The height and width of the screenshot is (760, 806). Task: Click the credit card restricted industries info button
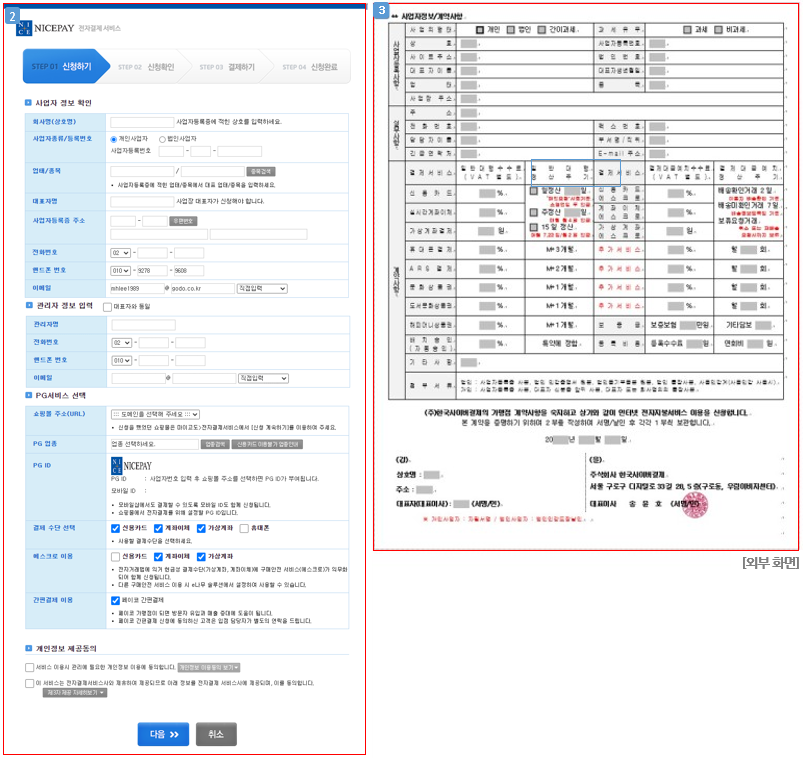(x=267, y=444)
